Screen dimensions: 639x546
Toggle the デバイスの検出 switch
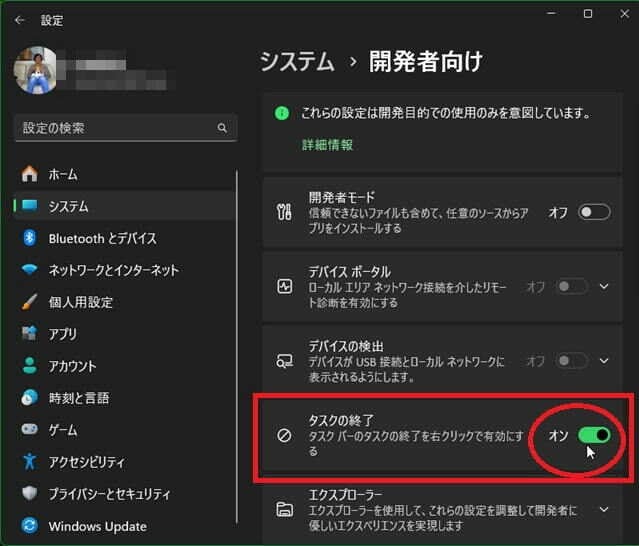coord(572,361)
